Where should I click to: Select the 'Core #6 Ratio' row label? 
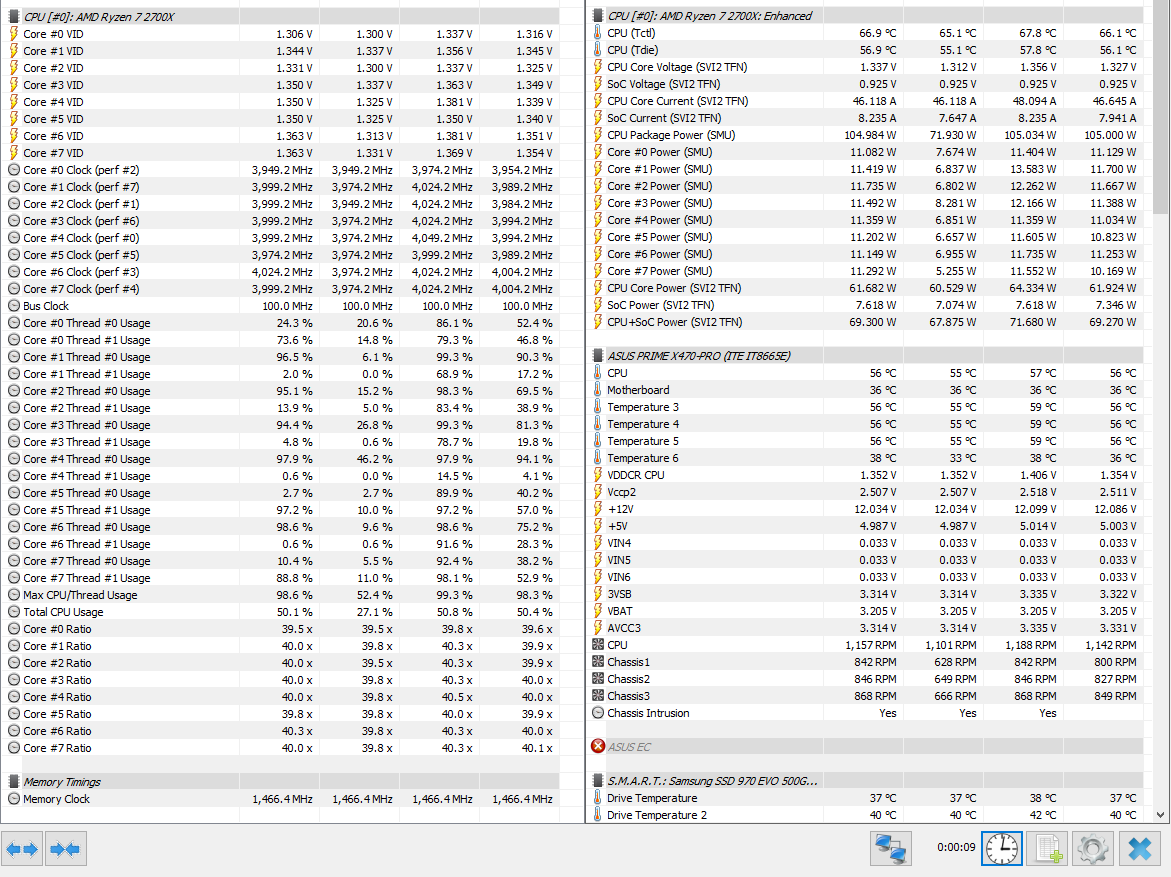click(x=58, y=731)
